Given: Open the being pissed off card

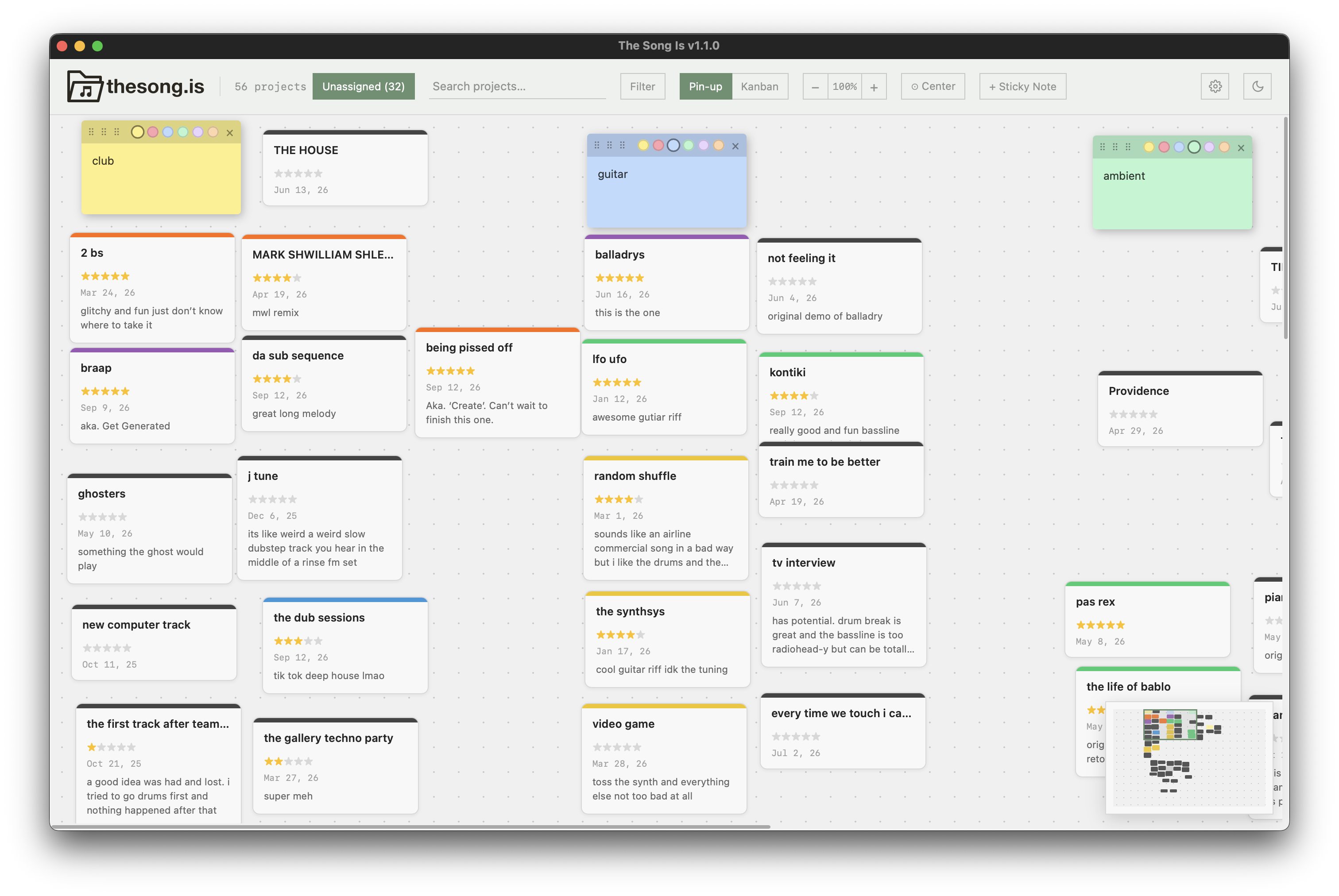Looking at the screenshot, I should point(497,383).
